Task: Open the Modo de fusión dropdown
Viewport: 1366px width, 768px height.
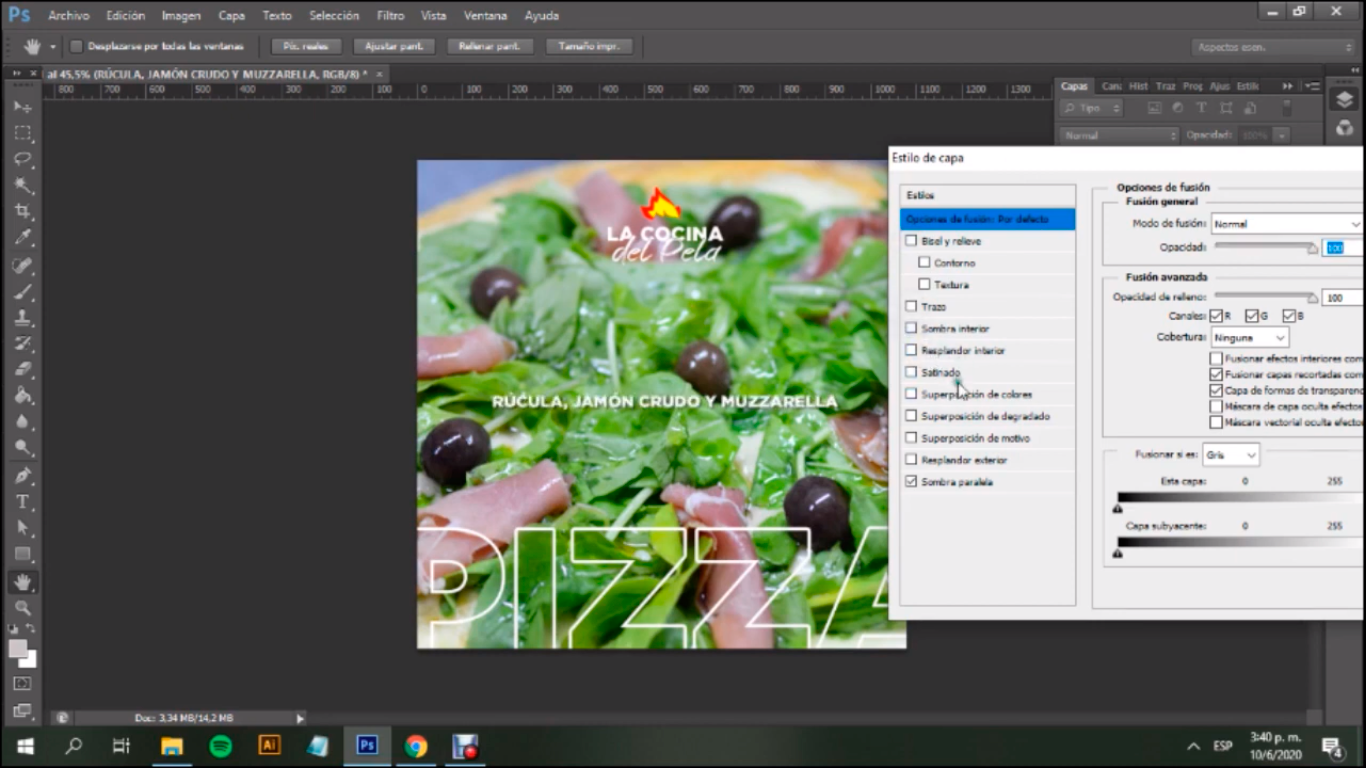Action: click(1286, 224)
